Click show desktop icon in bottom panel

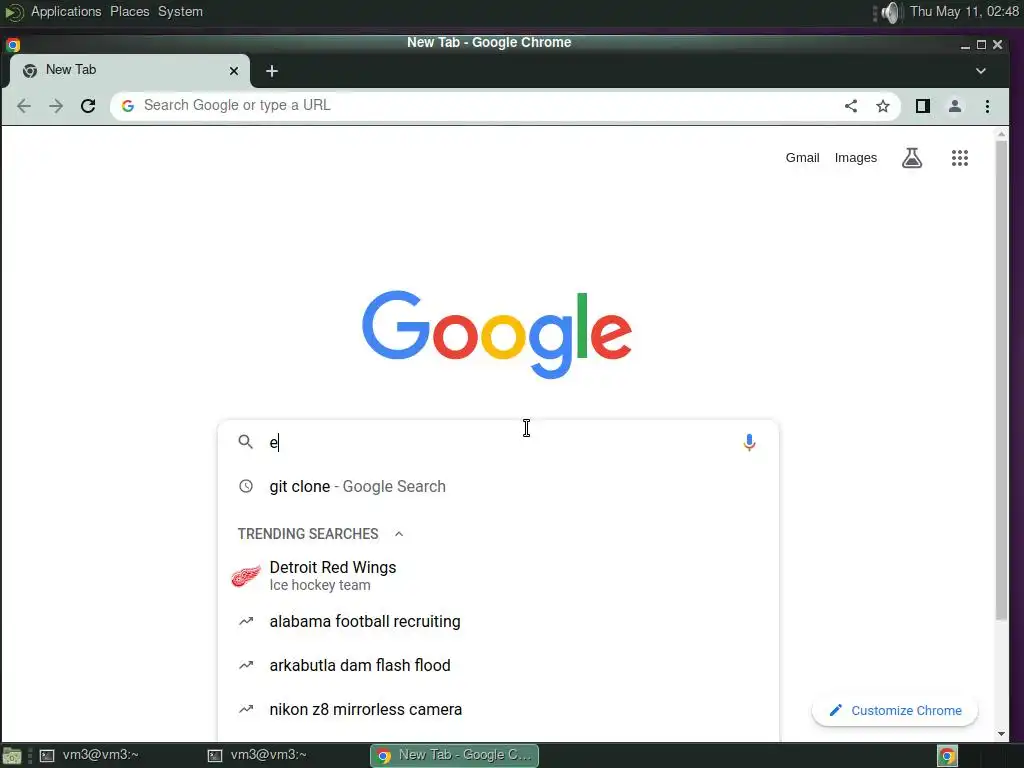(12, 756)
